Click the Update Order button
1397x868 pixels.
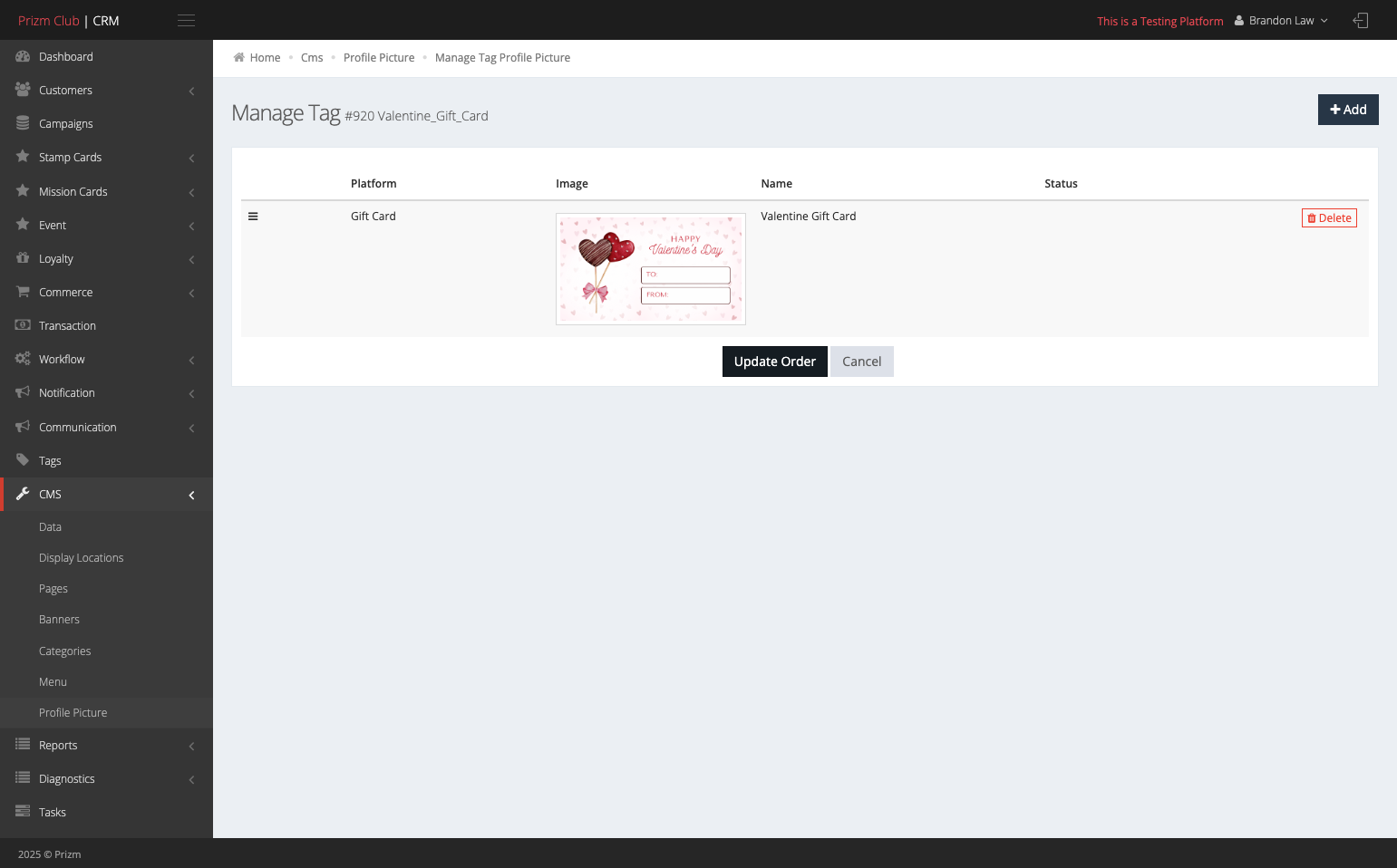[x=774, y=362]
